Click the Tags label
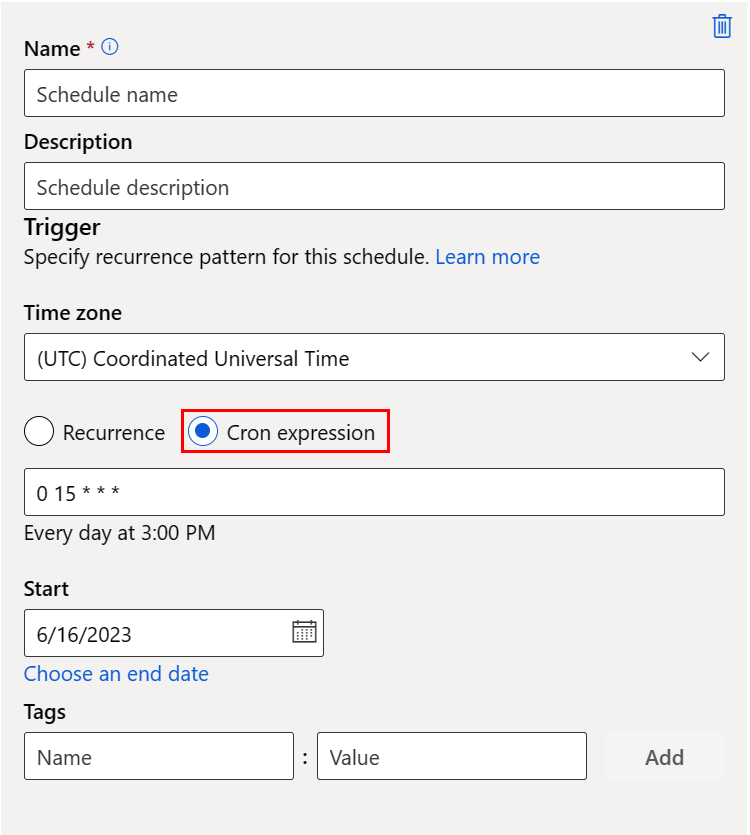The image size is (750, 835). (45, 712)
